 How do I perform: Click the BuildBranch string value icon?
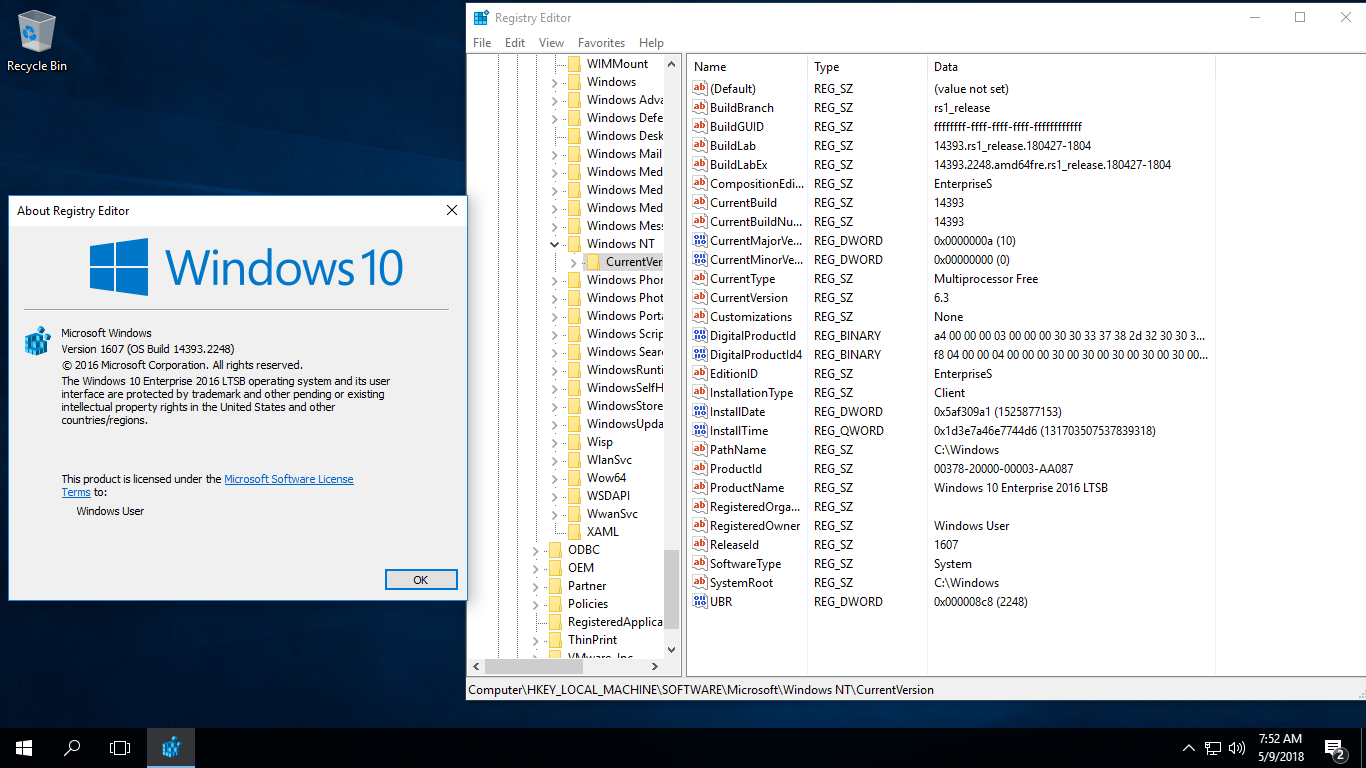(700, 108)
